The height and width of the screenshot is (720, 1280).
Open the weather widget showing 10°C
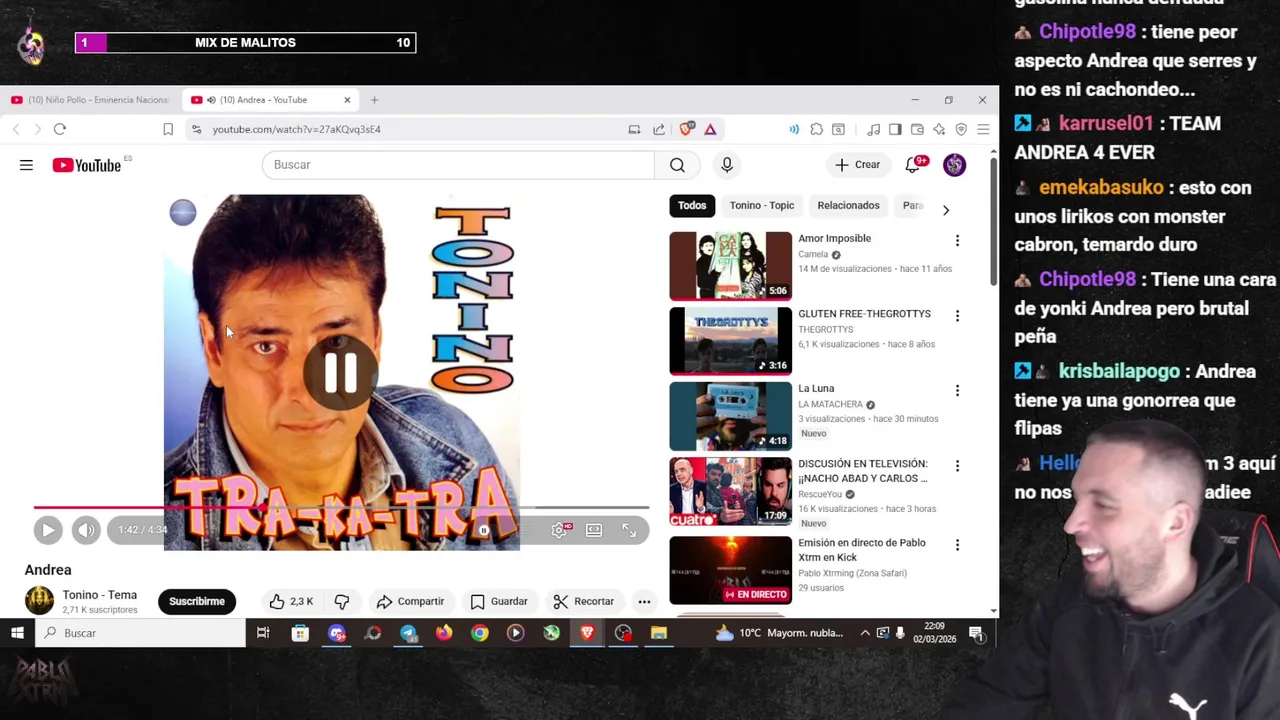point(780,633)
